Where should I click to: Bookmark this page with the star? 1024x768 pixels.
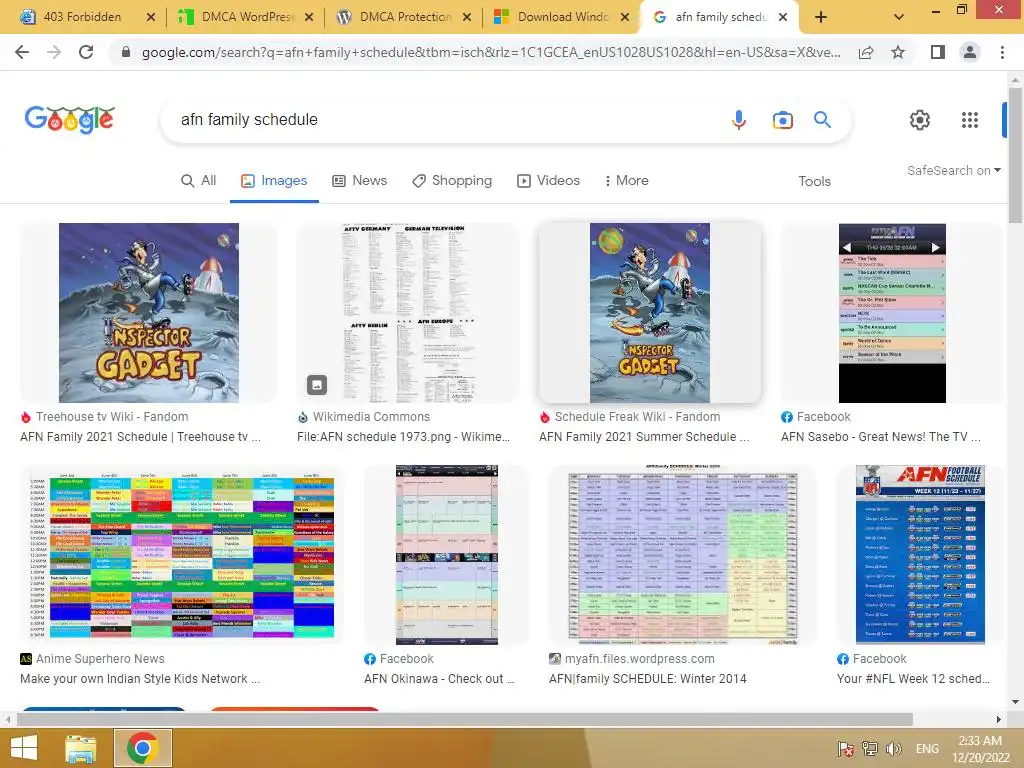898,52
